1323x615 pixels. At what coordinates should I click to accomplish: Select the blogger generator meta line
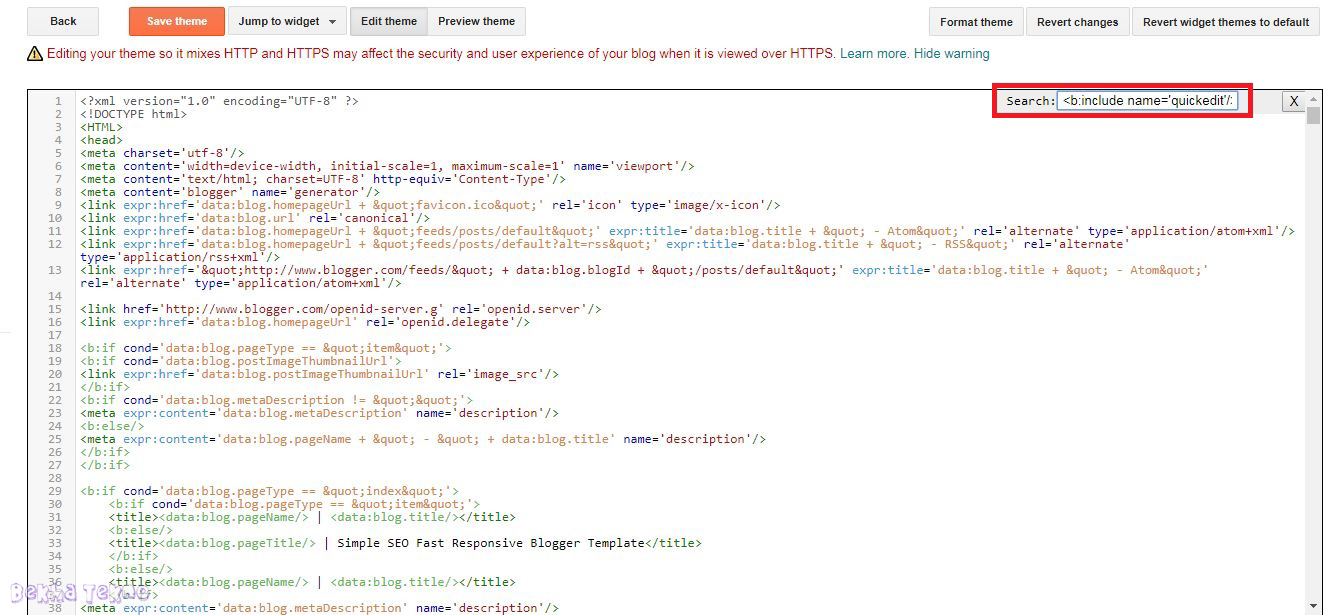tap(230, 192)
